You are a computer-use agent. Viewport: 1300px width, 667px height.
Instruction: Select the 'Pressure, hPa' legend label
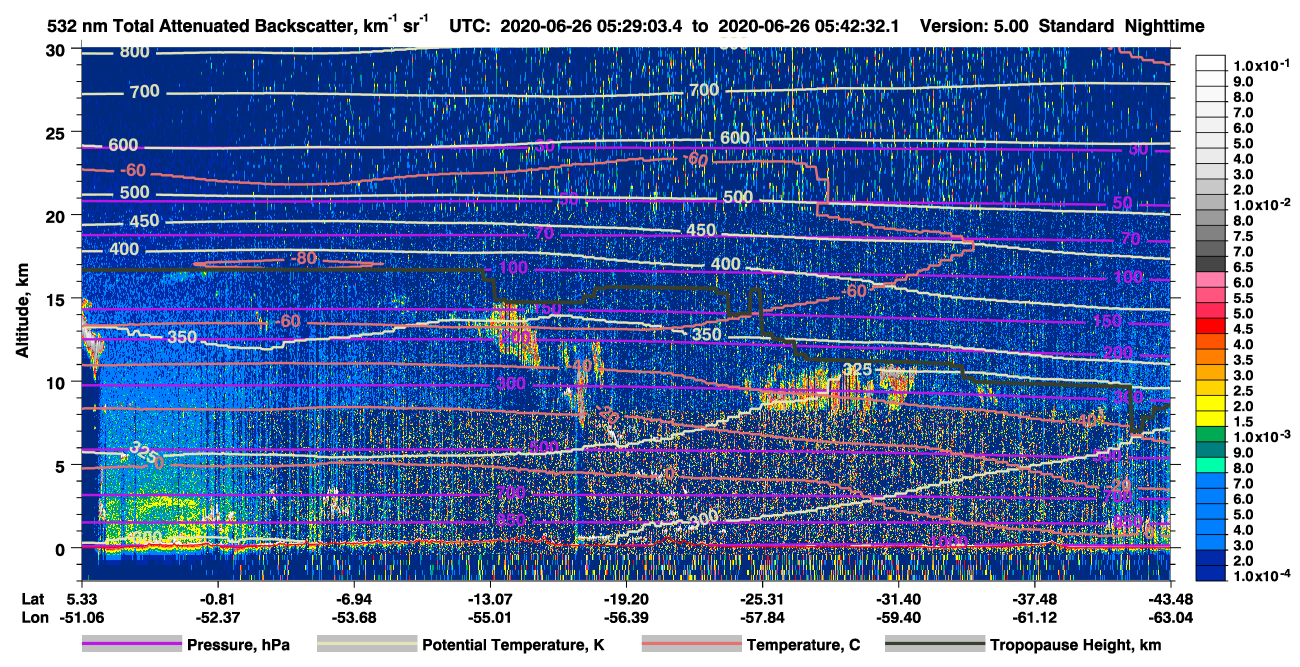coord(238,646)
